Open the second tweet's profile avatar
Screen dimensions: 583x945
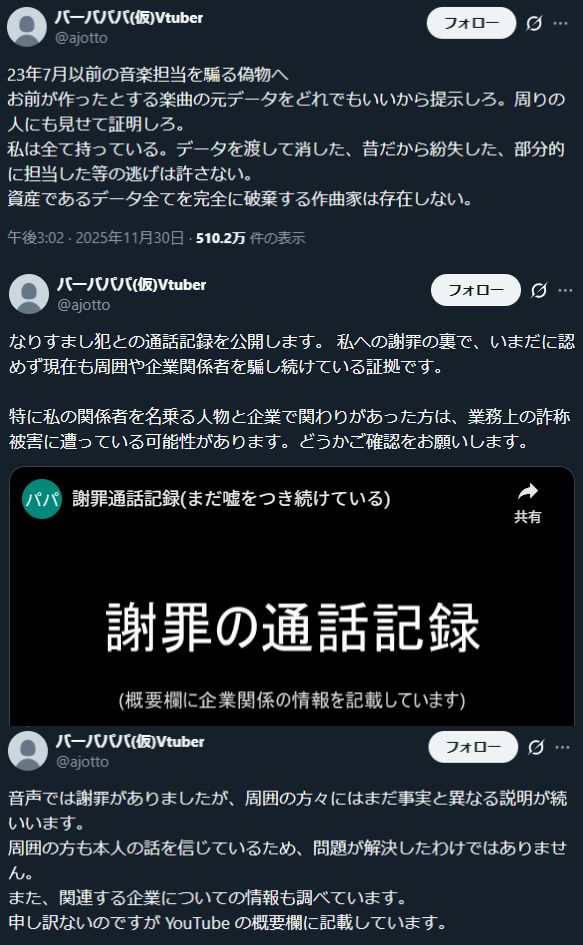[29, 294]
